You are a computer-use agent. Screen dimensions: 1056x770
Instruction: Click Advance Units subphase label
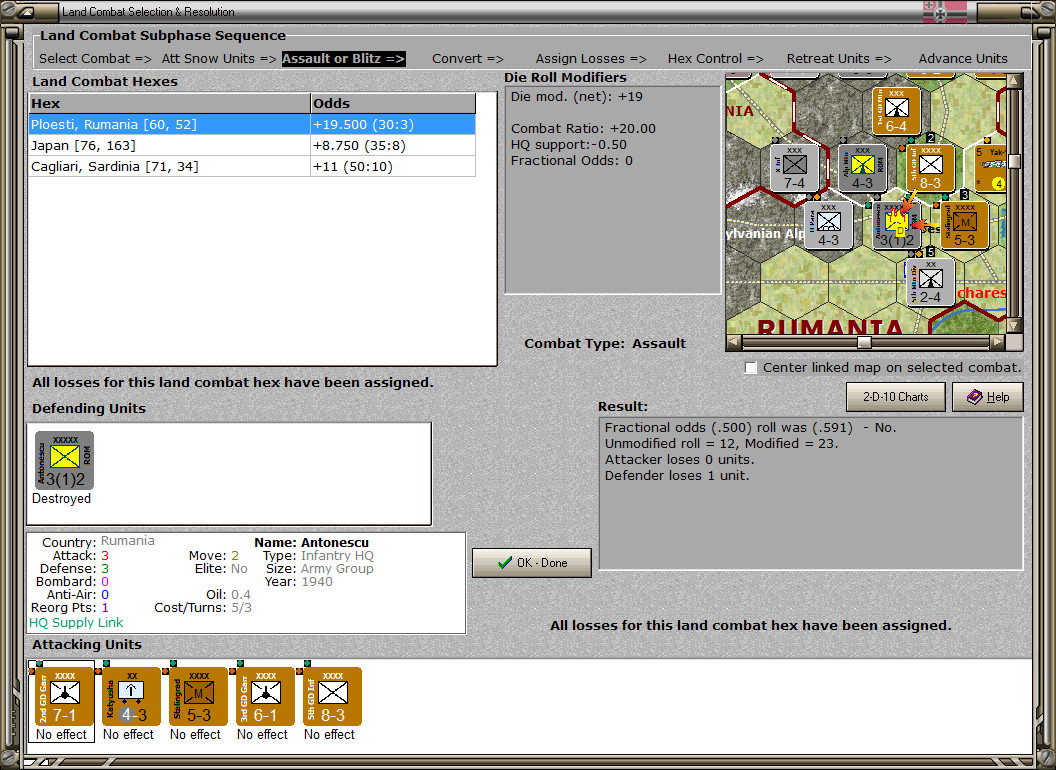tap(963, 59)
